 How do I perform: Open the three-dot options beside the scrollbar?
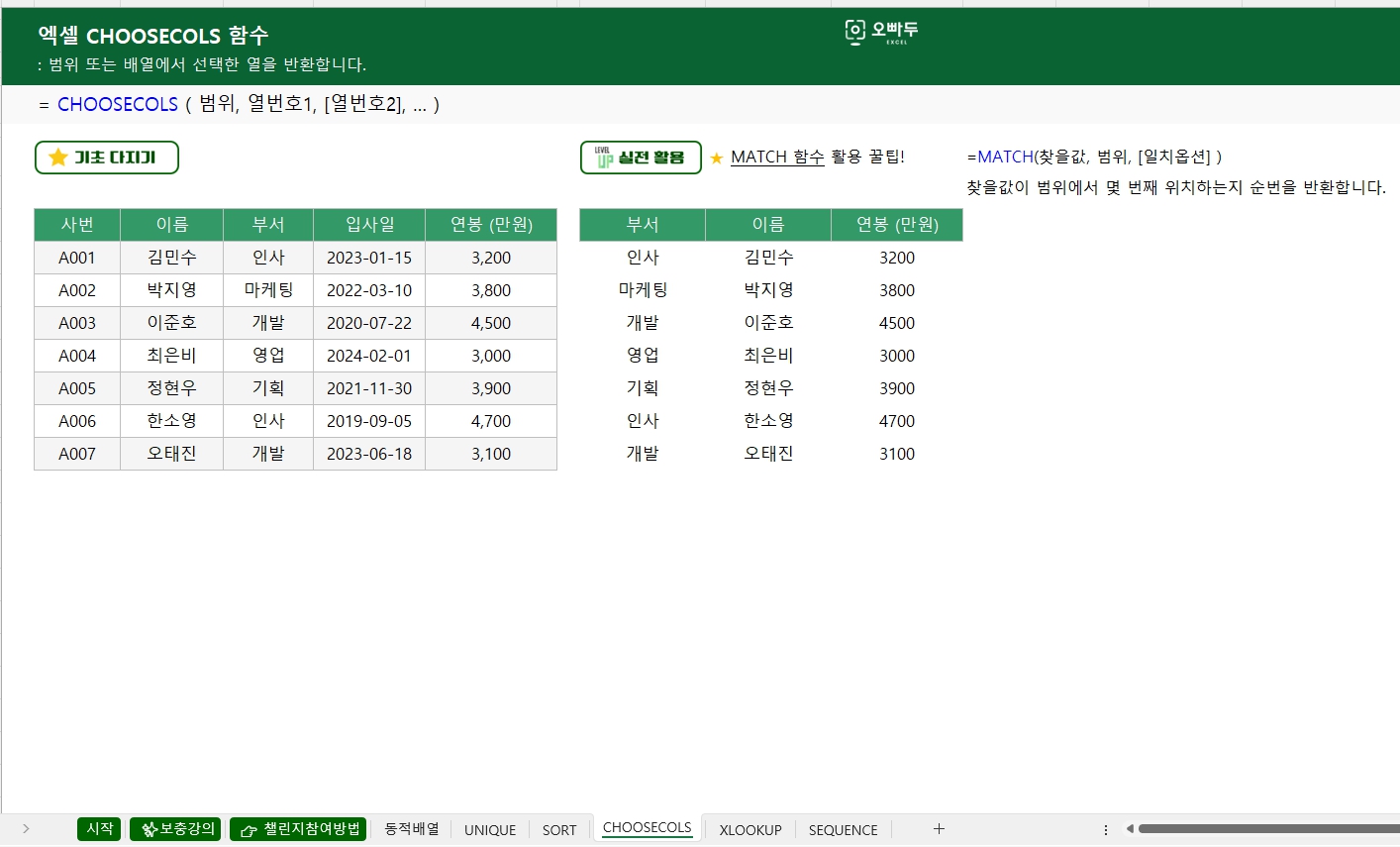point(1106,829)
